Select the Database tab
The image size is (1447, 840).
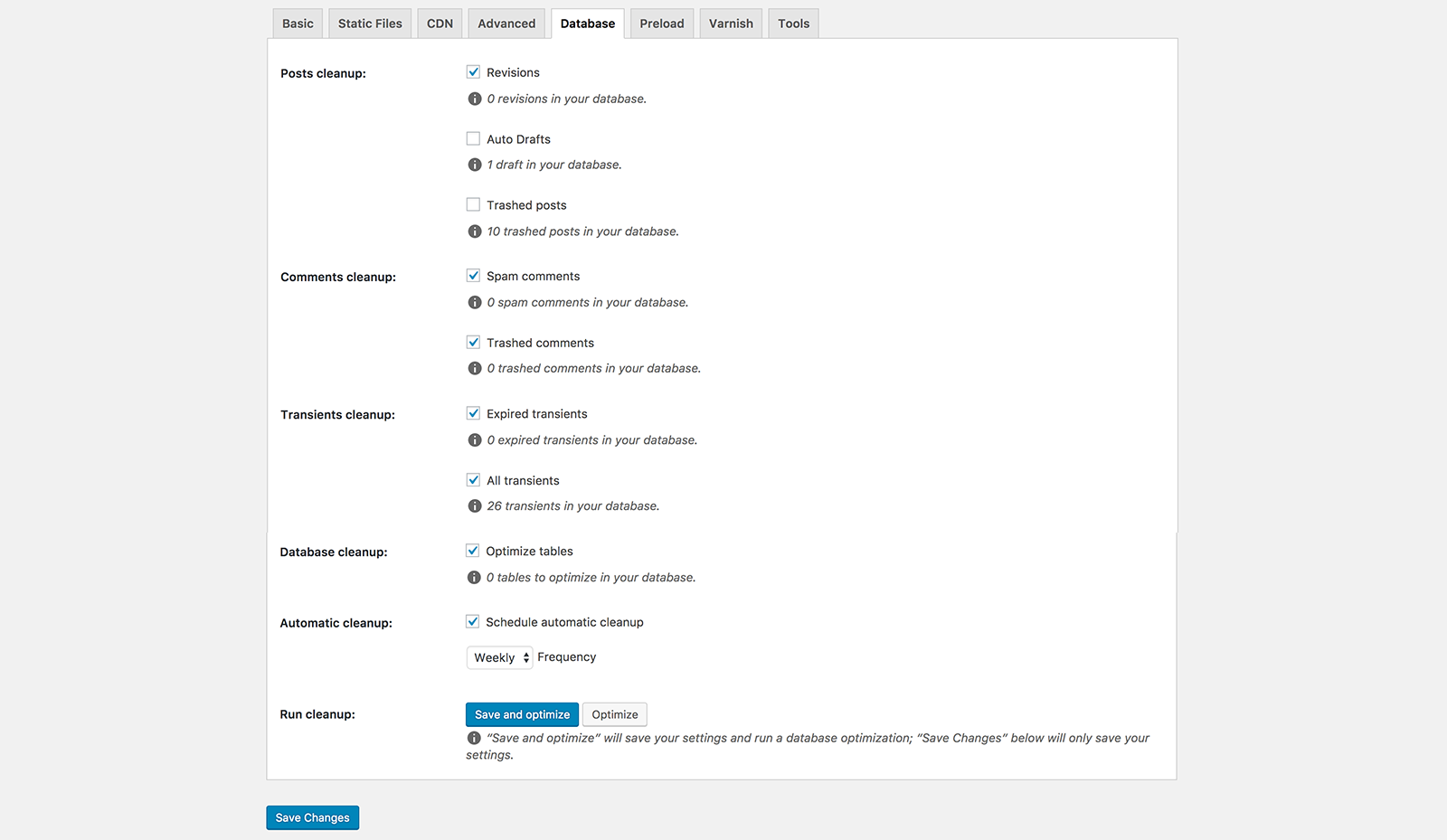click(588, 24)
